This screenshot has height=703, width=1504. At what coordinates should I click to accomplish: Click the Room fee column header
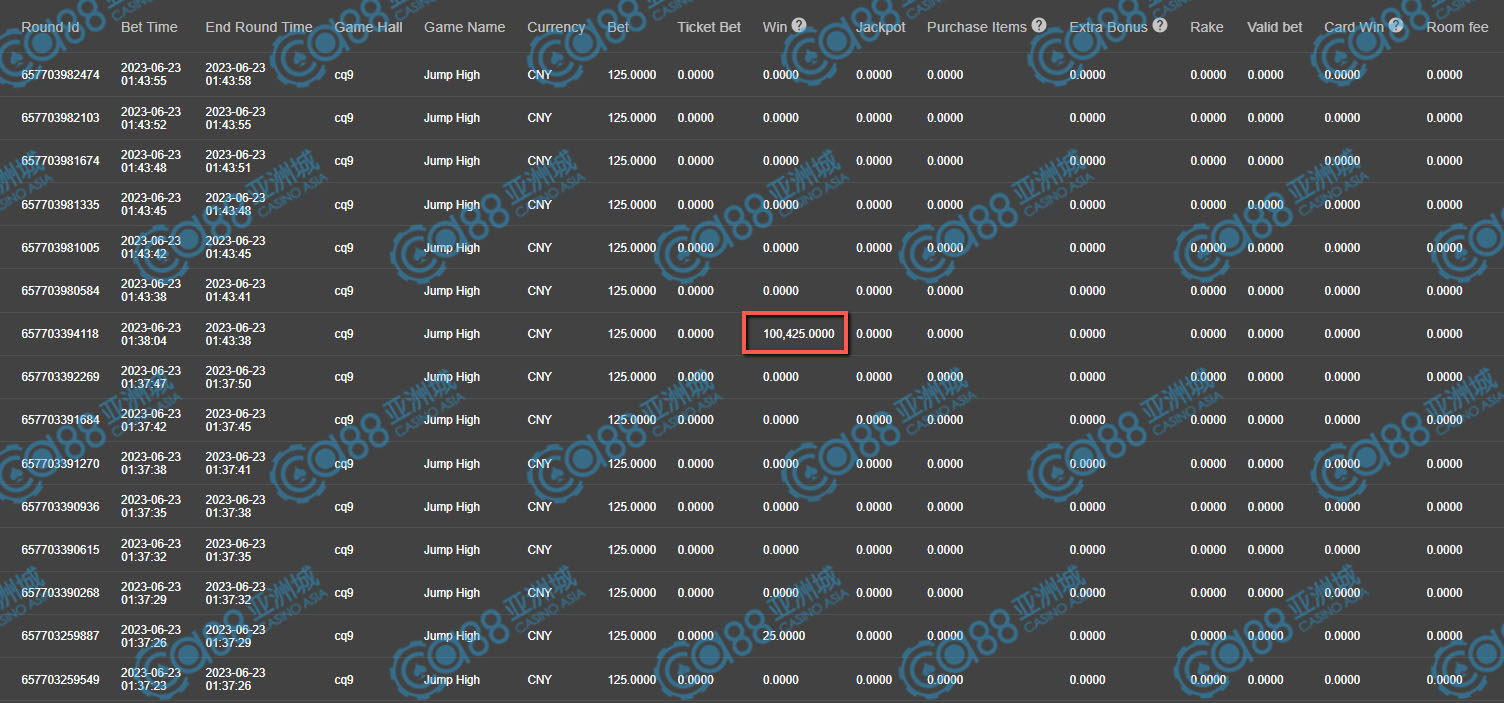[1458, 27]
